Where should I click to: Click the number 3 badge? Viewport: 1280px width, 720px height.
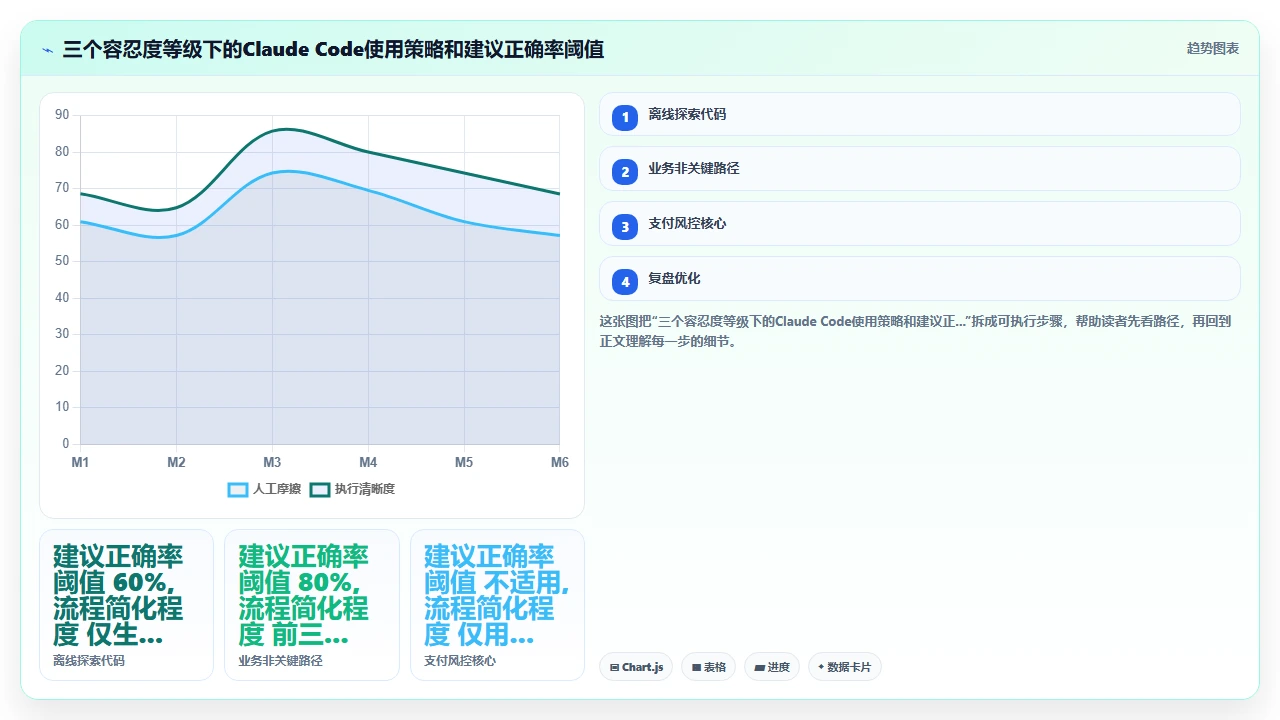[x=625, y=227]
